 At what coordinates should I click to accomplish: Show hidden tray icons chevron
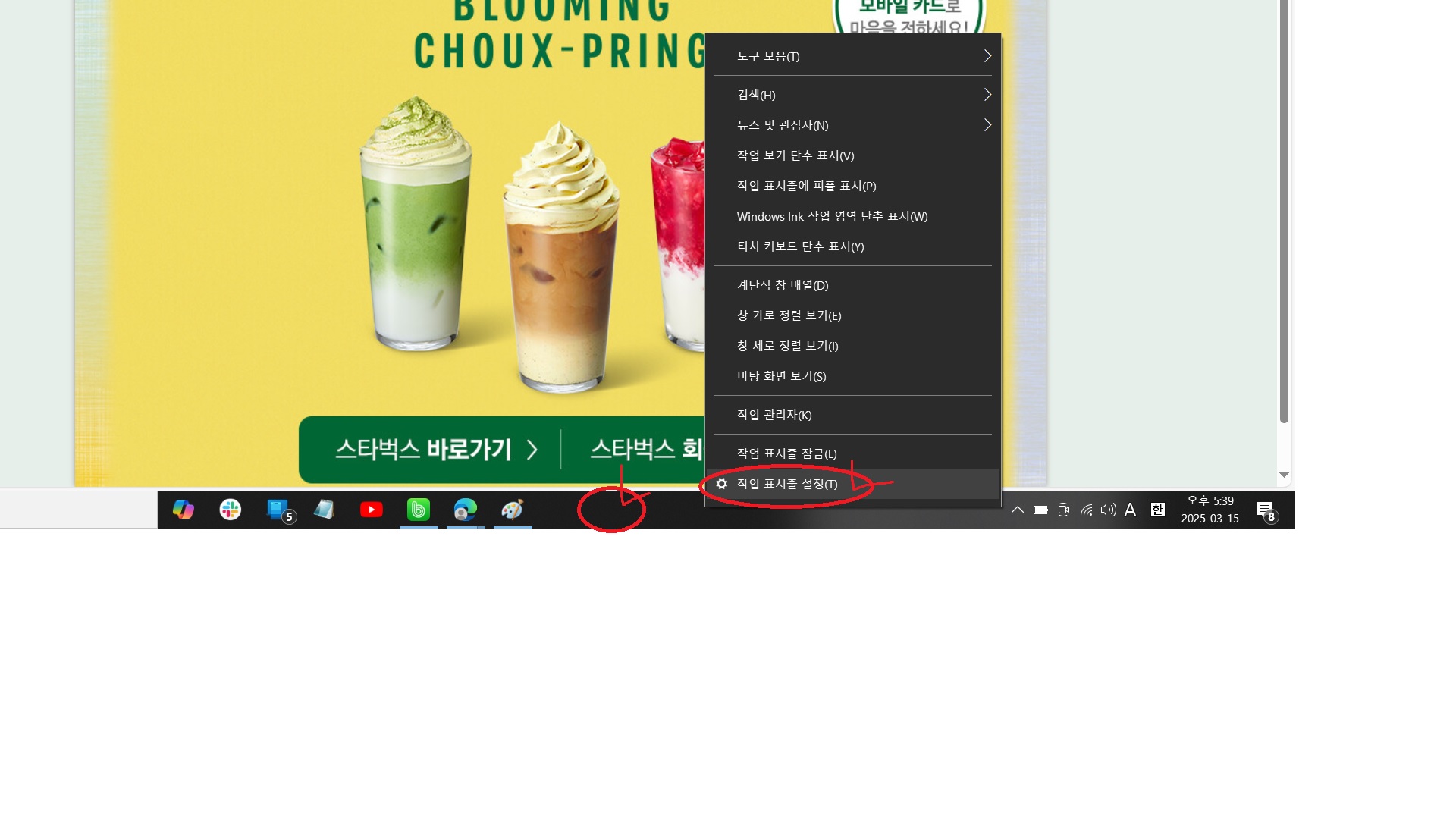tap(1018, 510)
